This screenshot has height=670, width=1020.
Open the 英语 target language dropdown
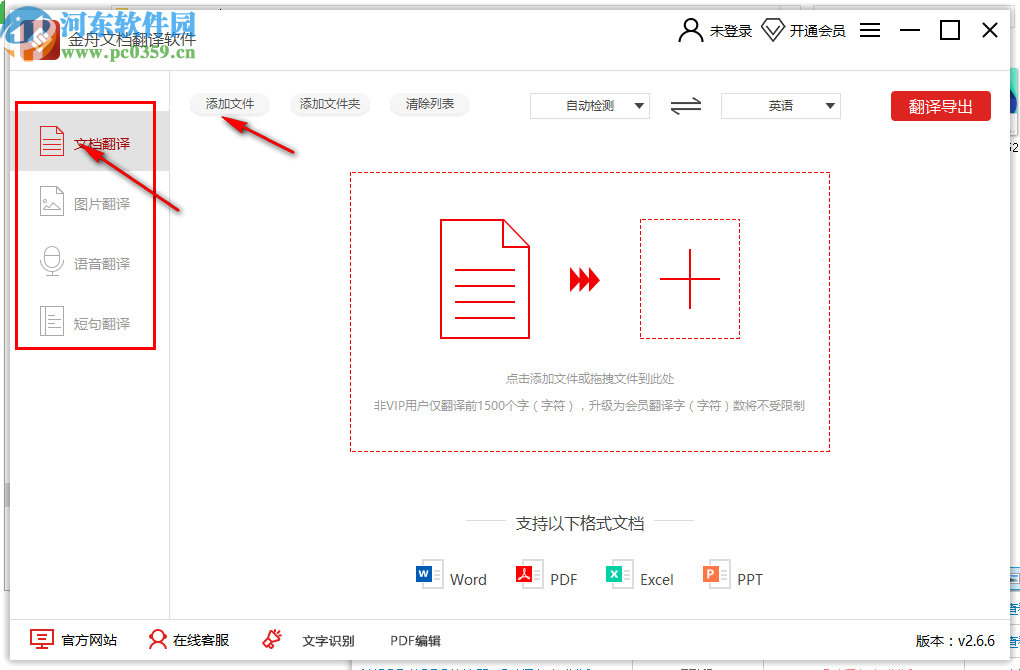781,105
